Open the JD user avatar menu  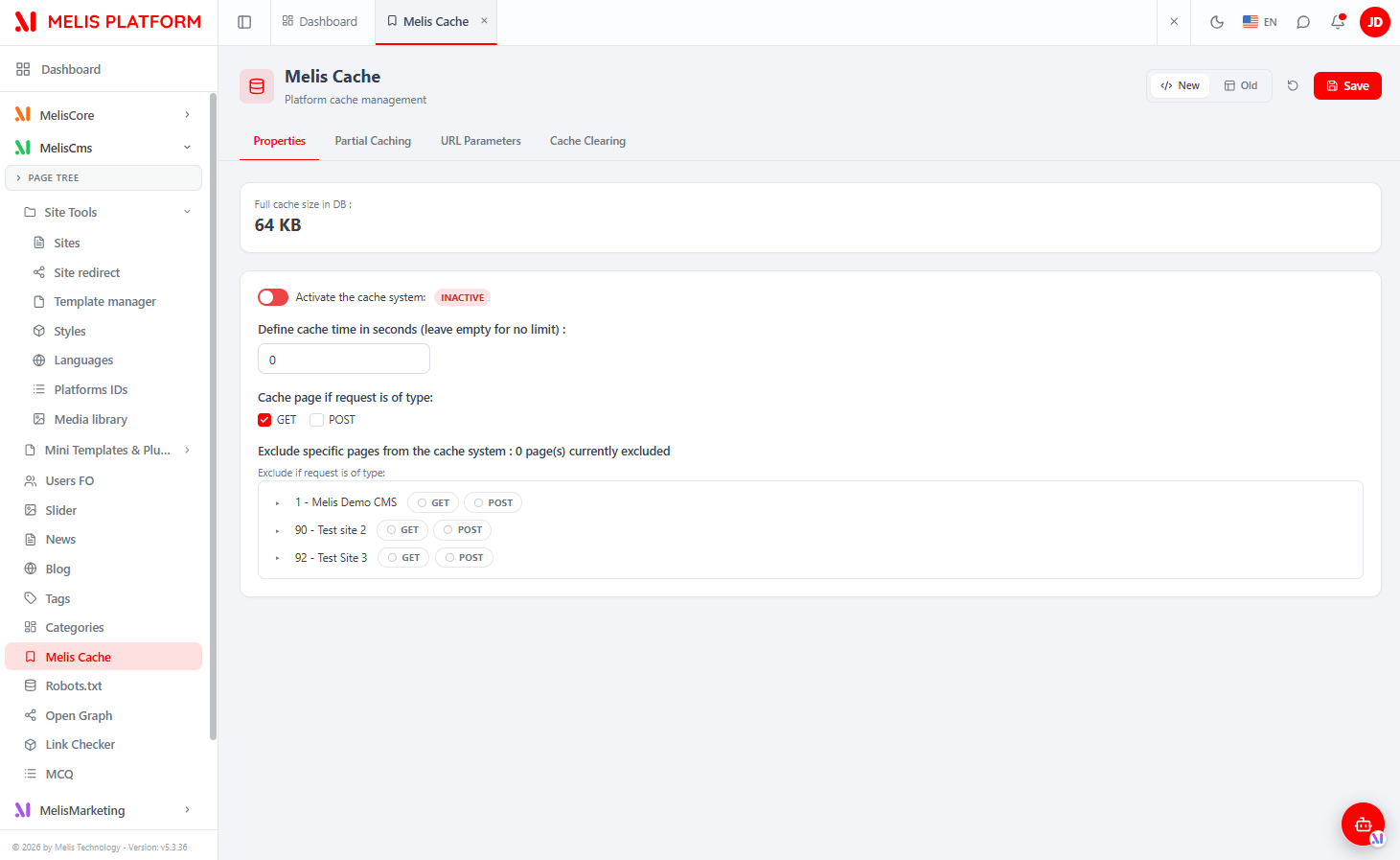point(1375,22)
